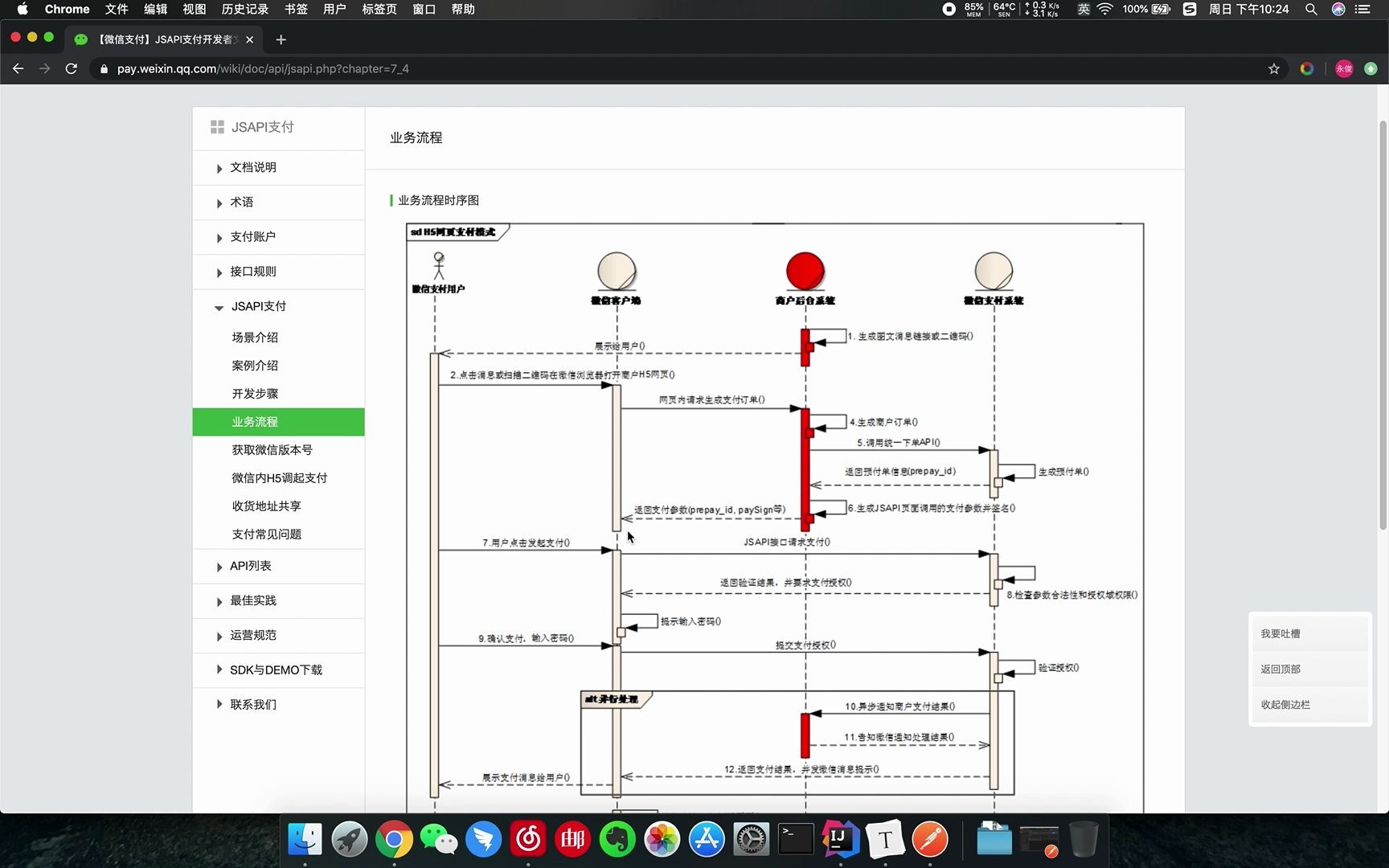Click the page vertical scrollbar
The width and height of the screenshot is (1389, 868).
[x=1383, y=325]
